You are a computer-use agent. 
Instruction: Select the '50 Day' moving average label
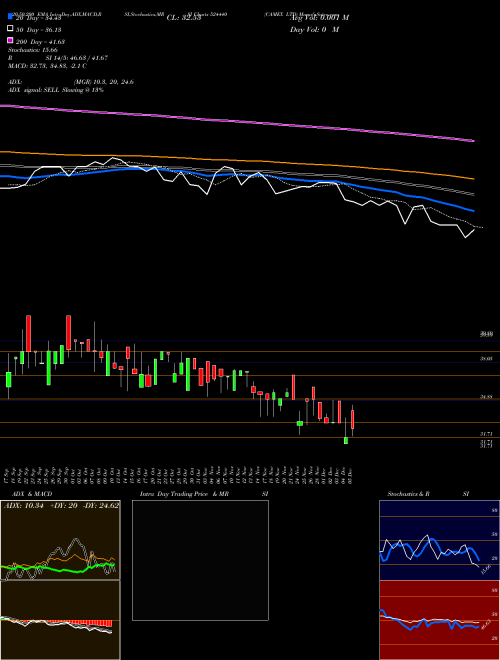39,30
